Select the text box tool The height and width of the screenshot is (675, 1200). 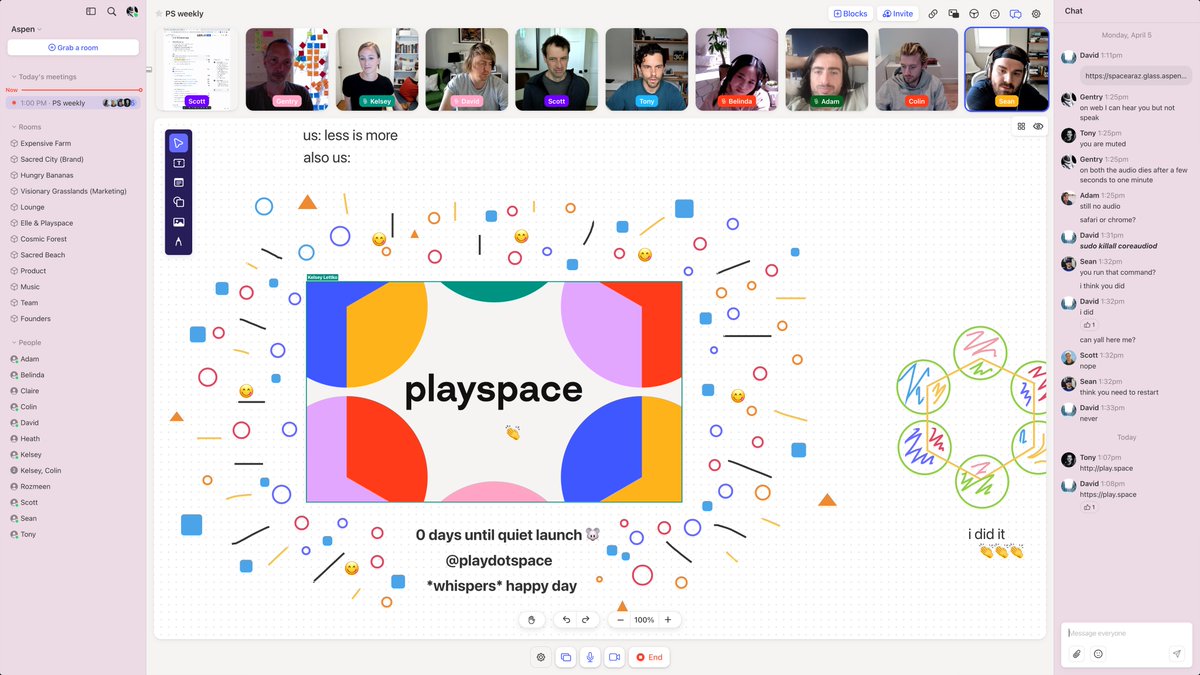[178, 163]
